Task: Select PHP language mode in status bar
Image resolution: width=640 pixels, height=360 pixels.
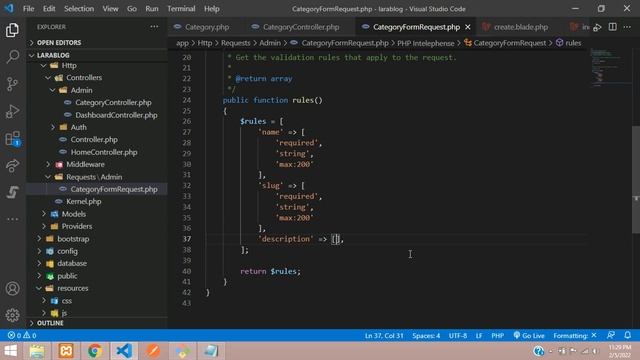Action: tap(497, 336)
